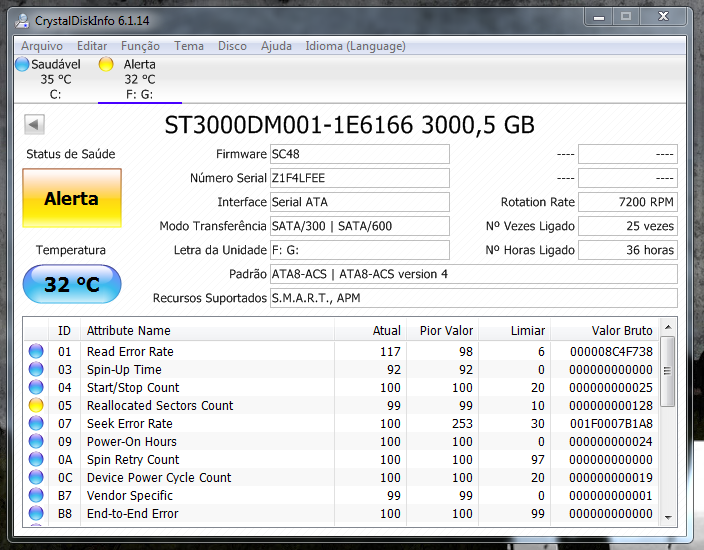Go to previous disk with left arrow

pos(34,124)
